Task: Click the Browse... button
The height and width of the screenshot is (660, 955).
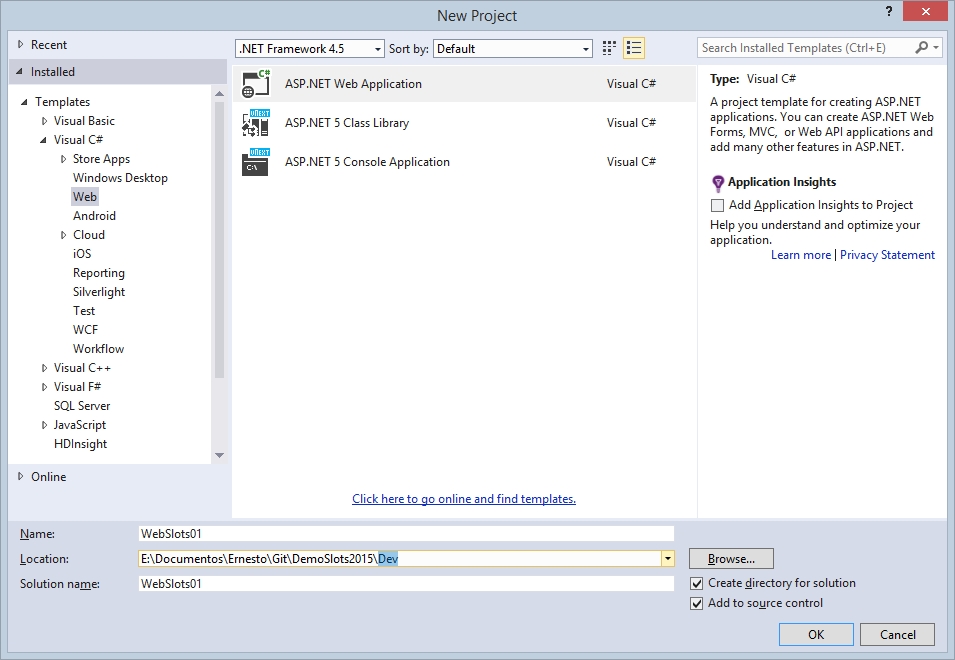Action: tap(731, 559)
